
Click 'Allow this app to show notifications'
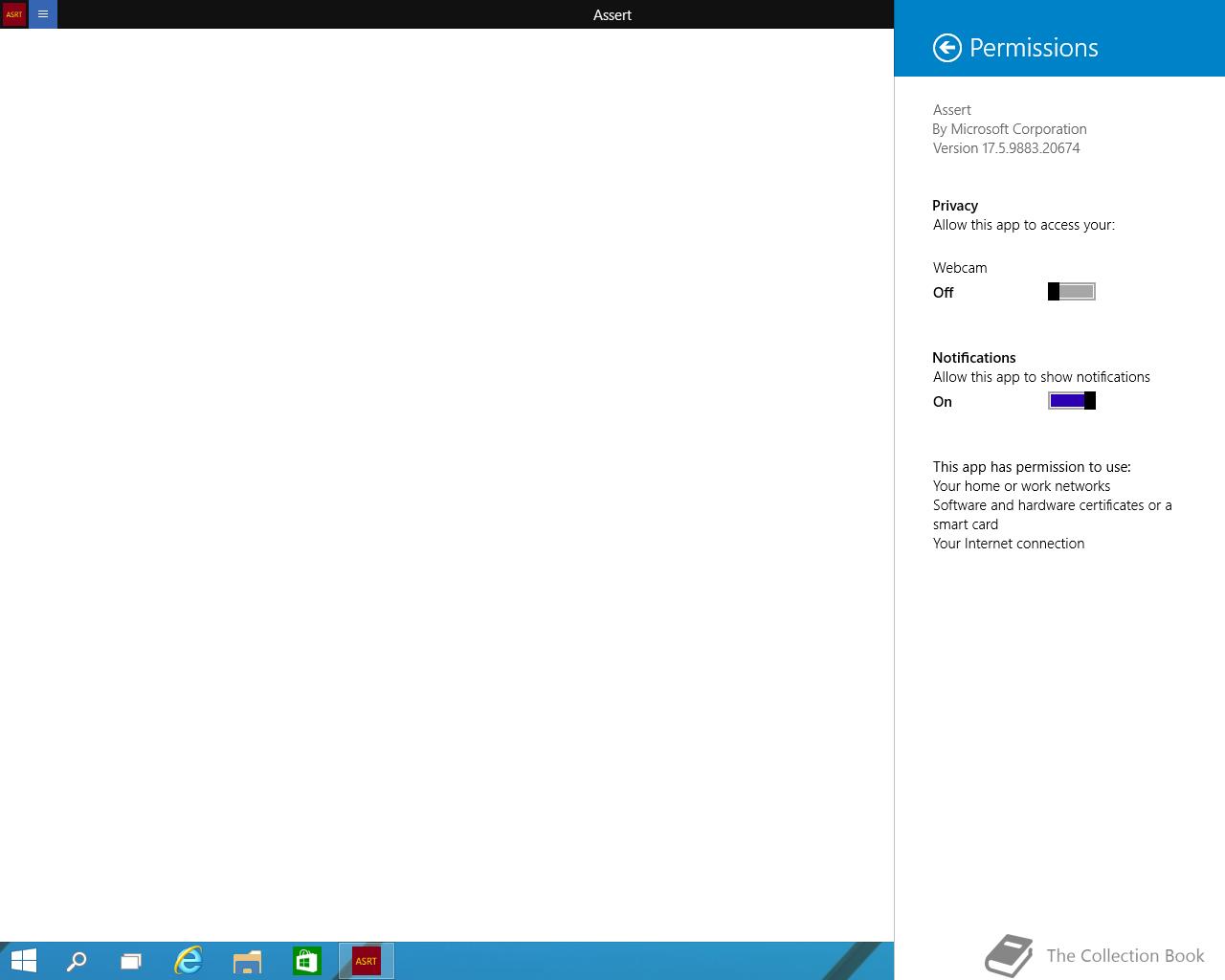click(x=1041, y=377)
